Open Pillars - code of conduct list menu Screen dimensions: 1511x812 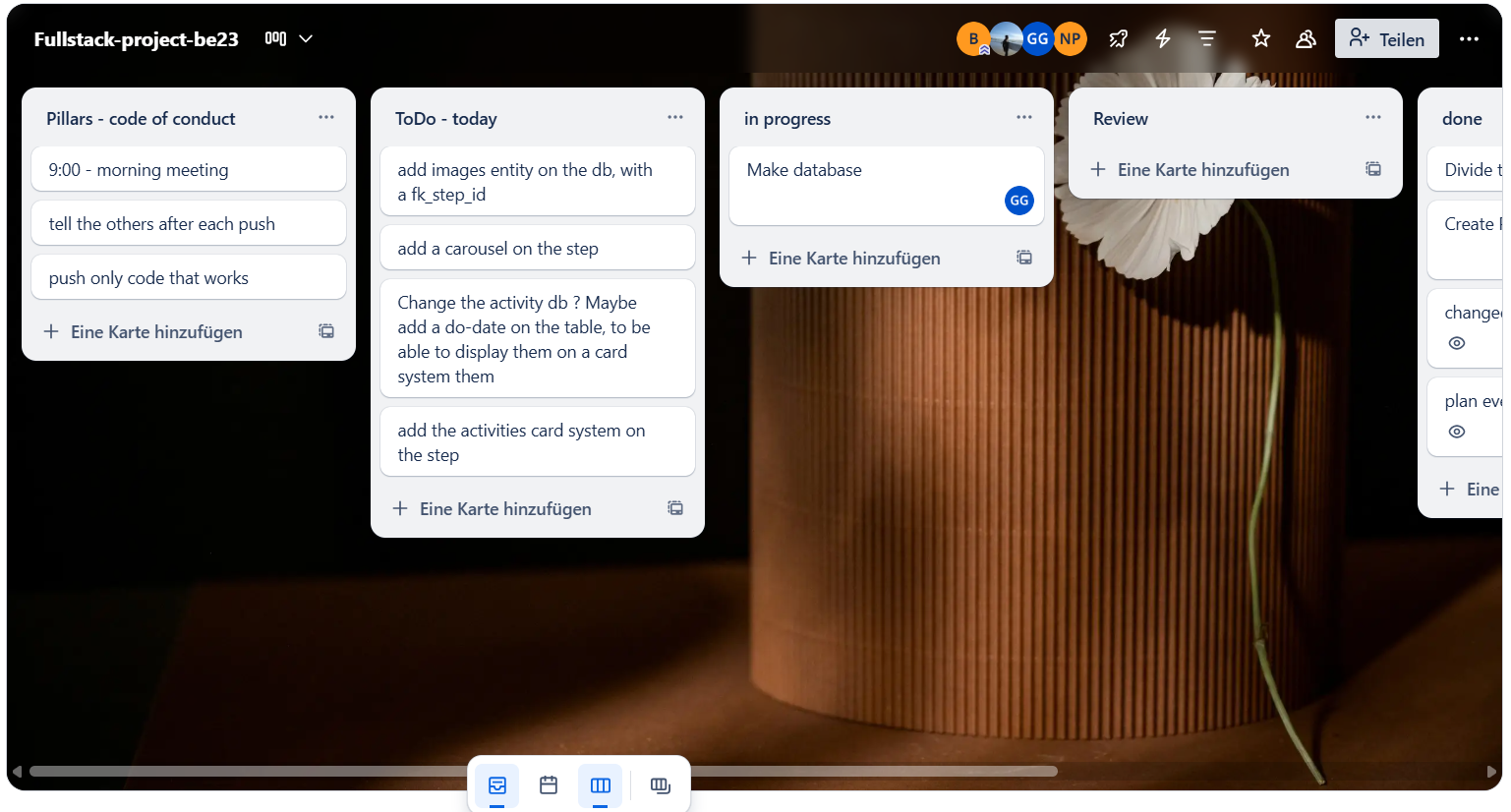(326, 117)
